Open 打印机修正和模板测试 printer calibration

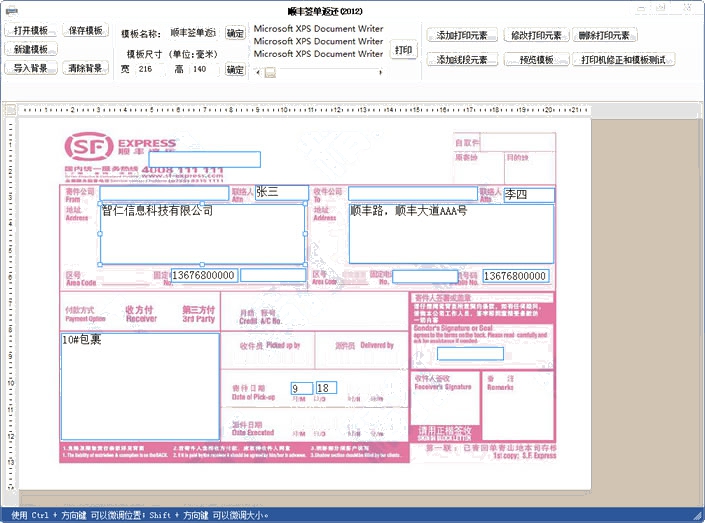(x=626, y=60)
